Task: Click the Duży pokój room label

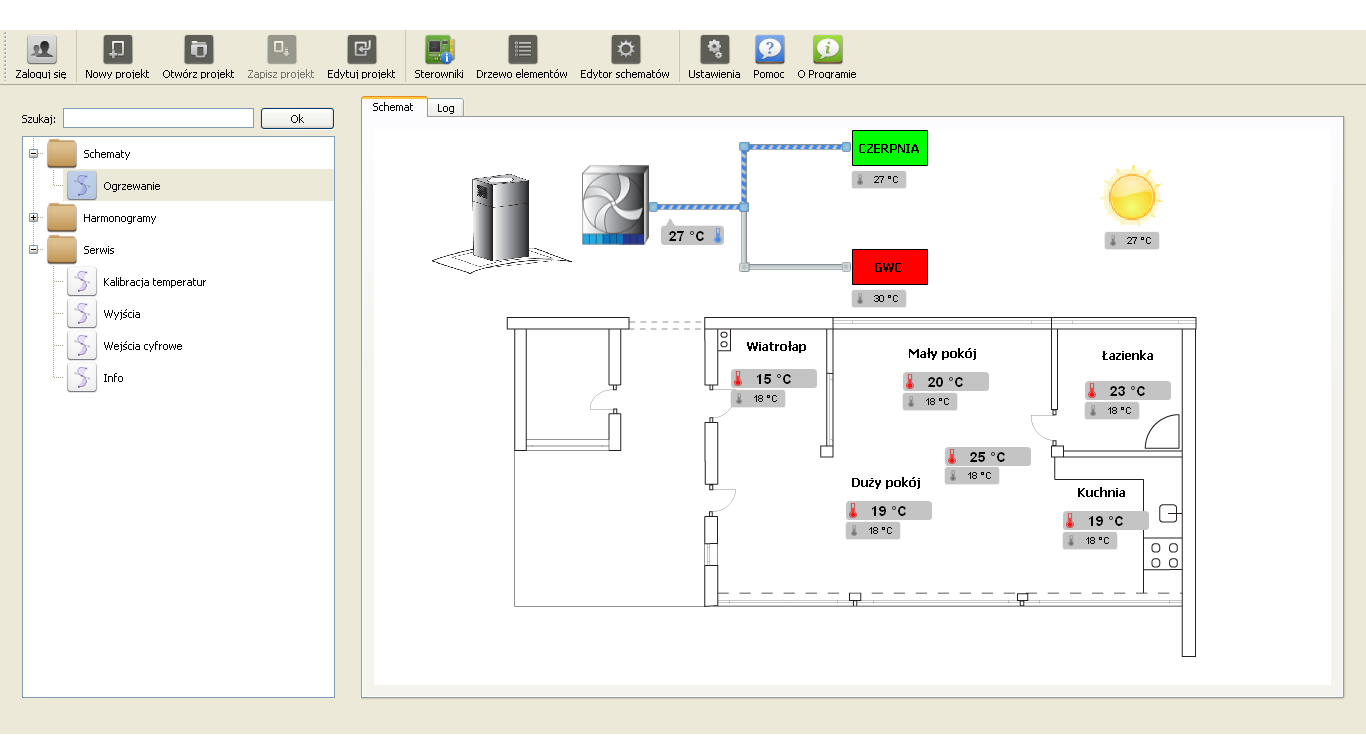Action: point(886,482)
